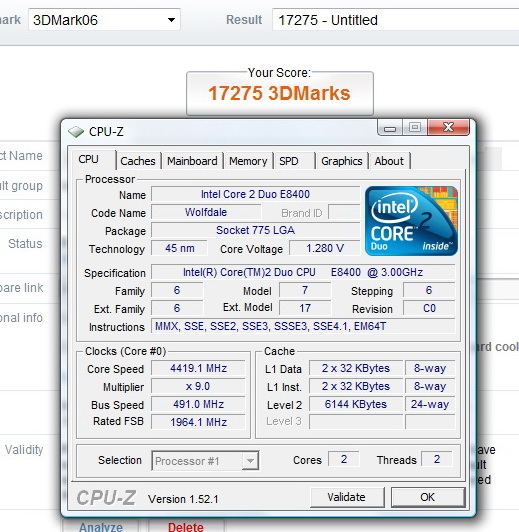Image resolution: width=519 pixels, height=532 pixels.
Task: Click the CPU-Z title bar app icon
Action: (76, 132)
